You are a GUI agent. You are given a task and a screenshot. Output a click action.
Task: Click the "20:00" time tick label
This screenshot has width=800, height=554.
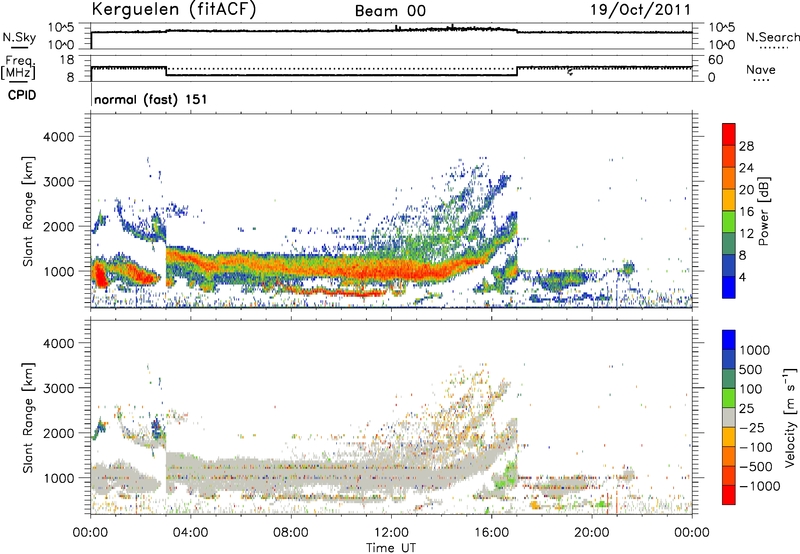click(592, 533)
